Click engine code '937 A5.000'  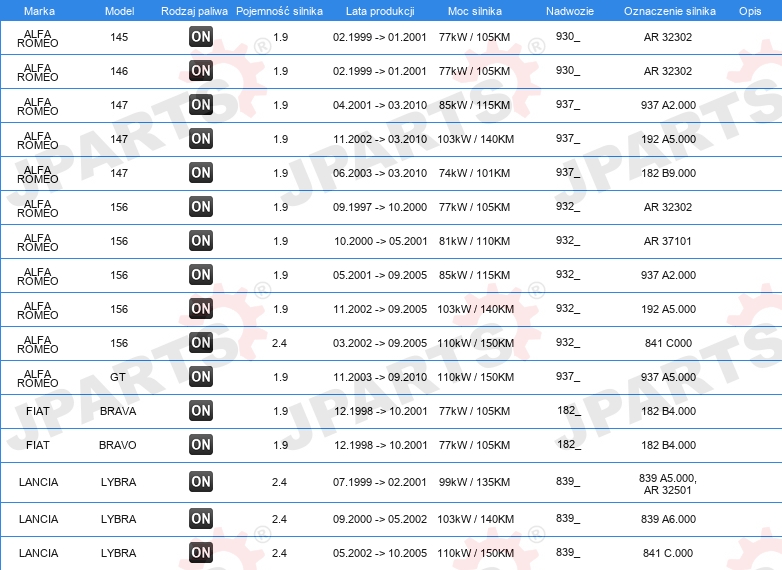coord(668,377)
